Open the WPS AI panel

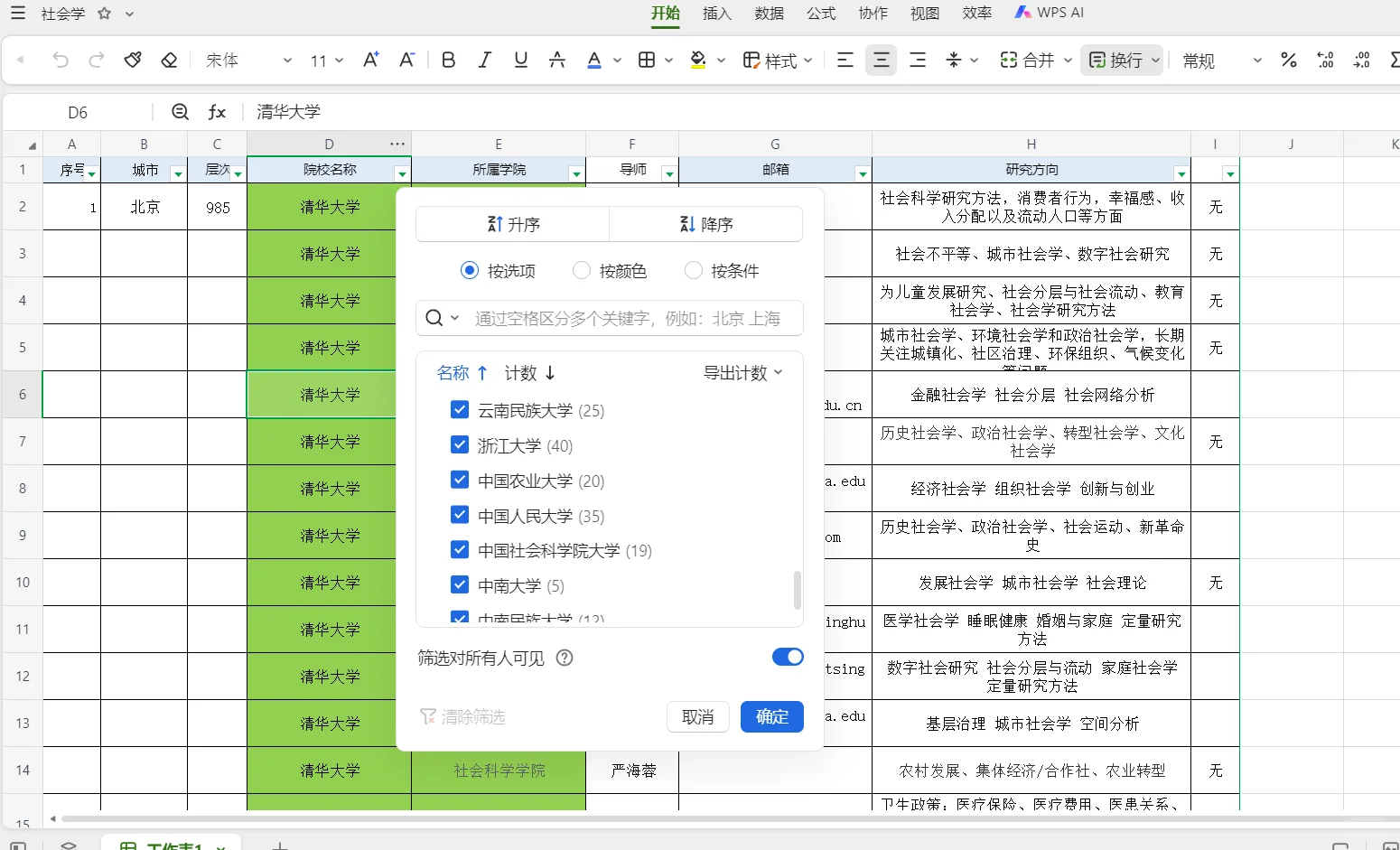pos(1049,13)
